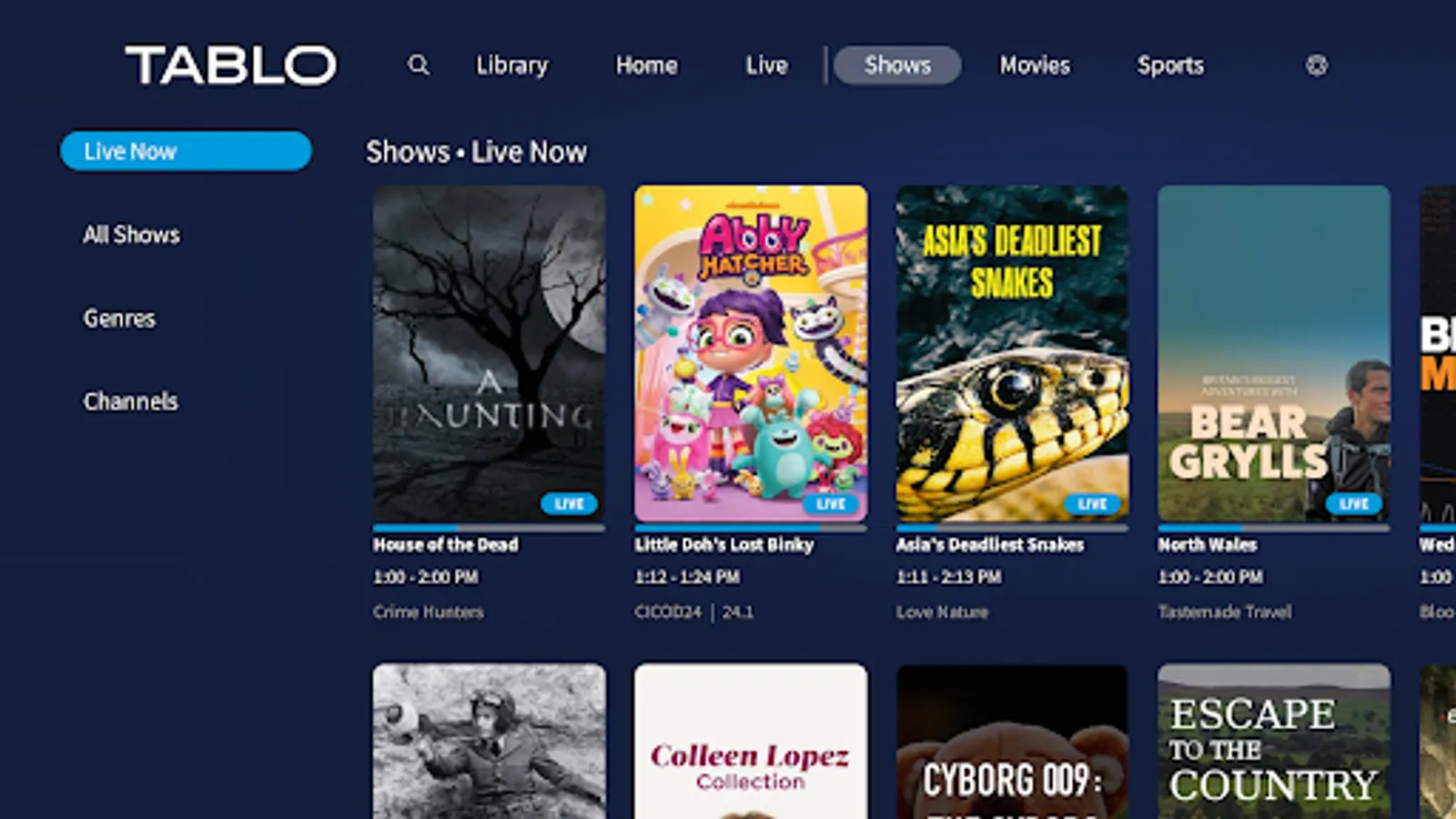Image resolution: width=1456 pixels, height=819 pixels.
Task: Click the 1:11 - 2:13 PM time
Action: tap(949, 577)
